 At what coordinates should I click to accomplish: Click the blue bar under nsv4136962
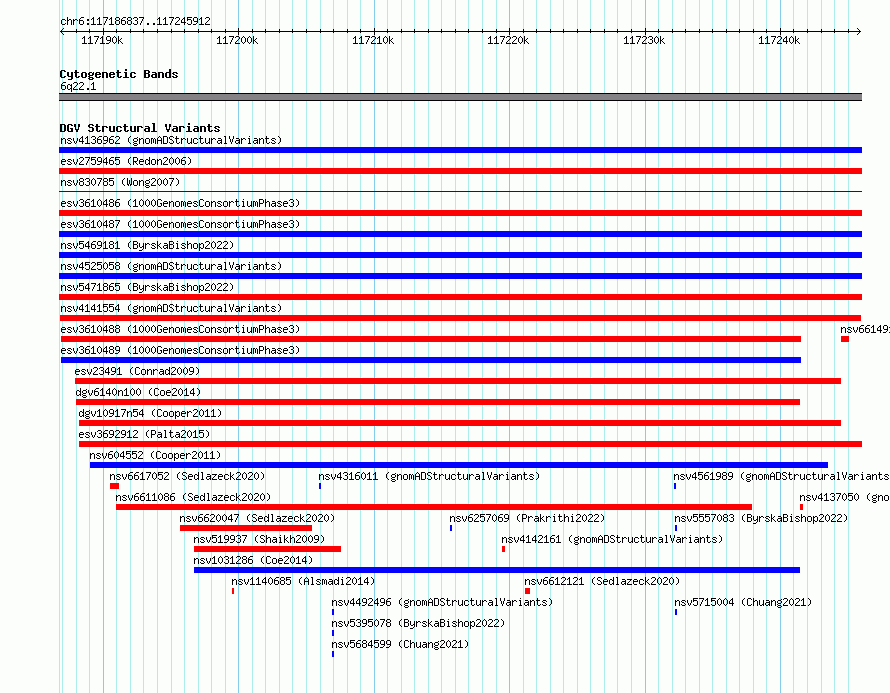pos(460,150)
